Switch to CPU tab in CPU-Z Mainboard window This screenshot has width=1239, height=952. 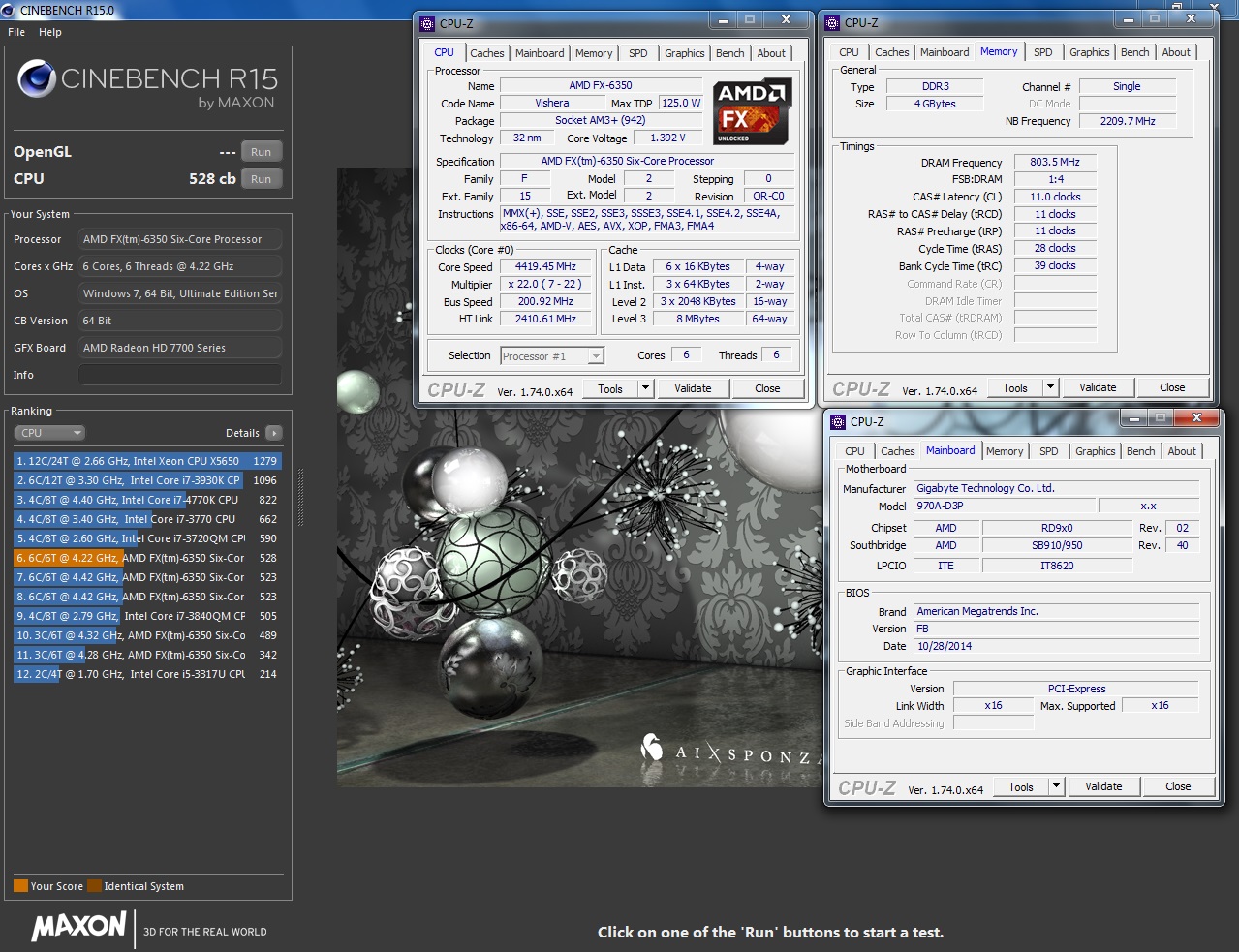(854, 451)
